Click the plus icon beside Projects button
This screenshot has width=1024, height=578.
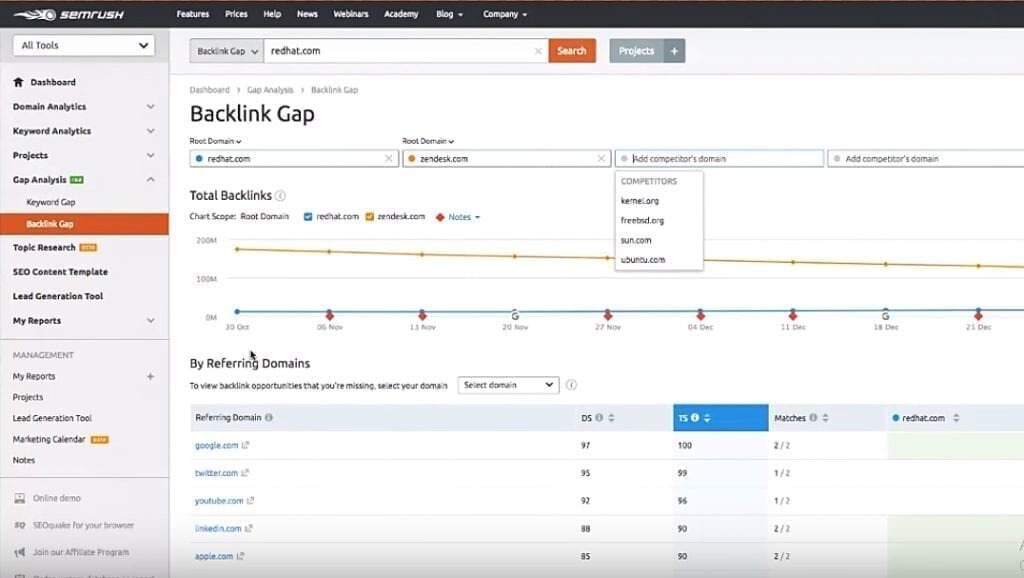click(x=674, y=51)
